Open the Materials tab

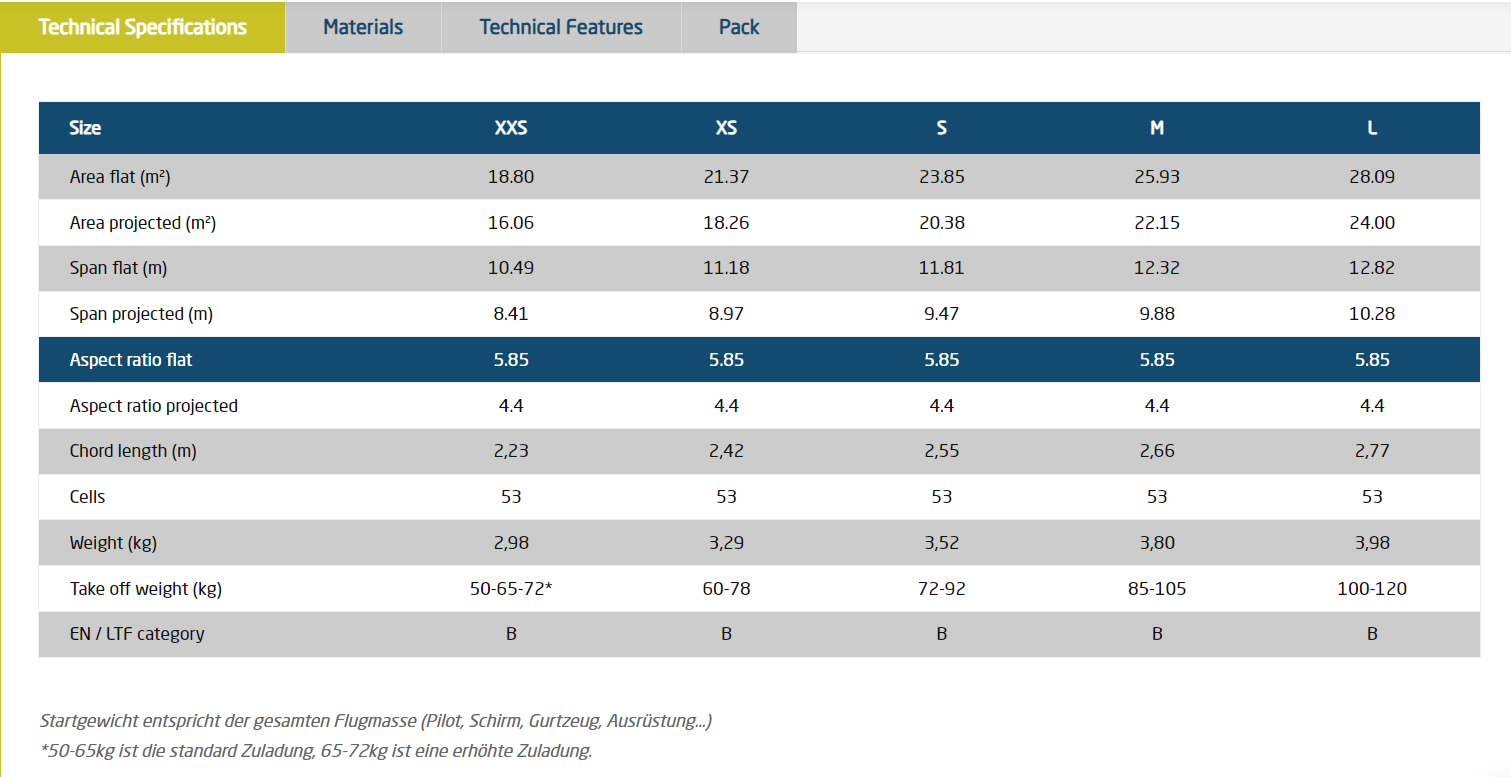[363, 27]
